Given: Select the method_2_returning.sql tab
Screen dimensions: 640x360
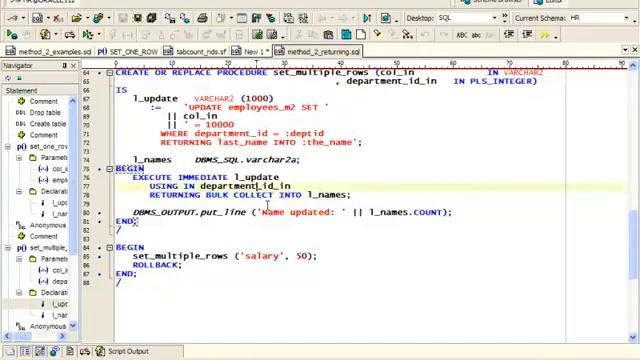Looking at the screenshot, I should (x=318, y=52).
